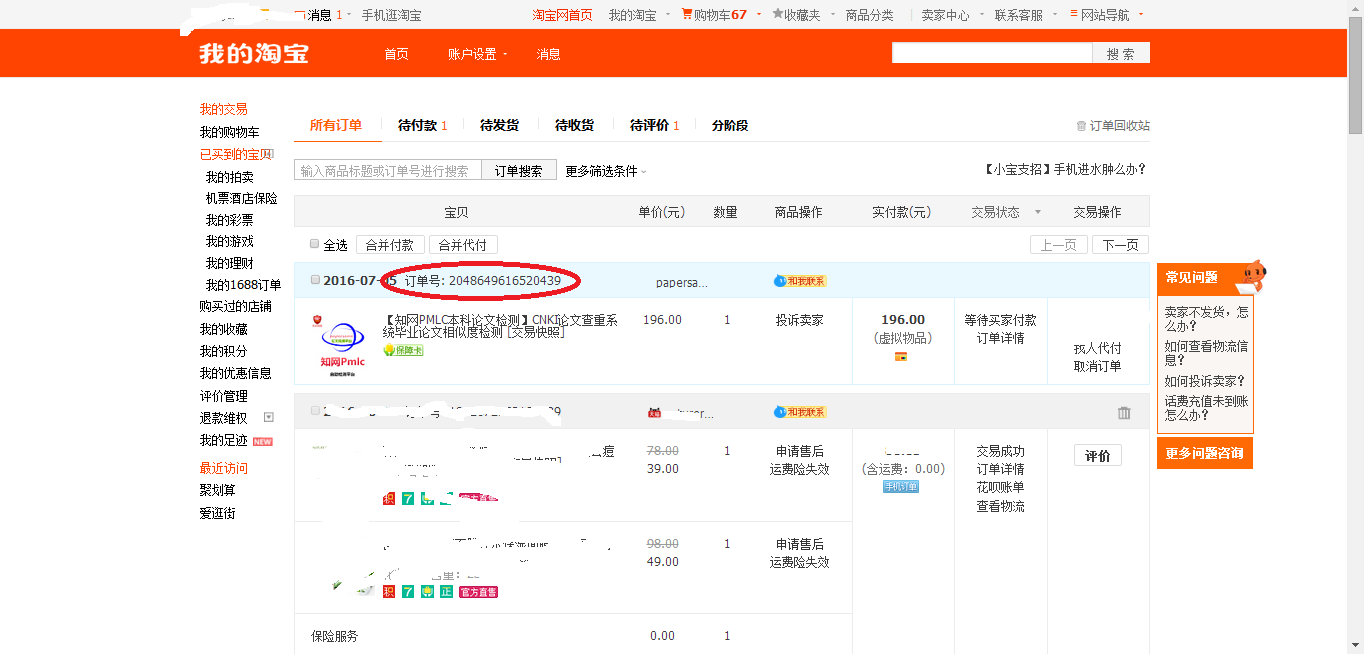Switch to the 待评价 tab

(x=655, y=125)
